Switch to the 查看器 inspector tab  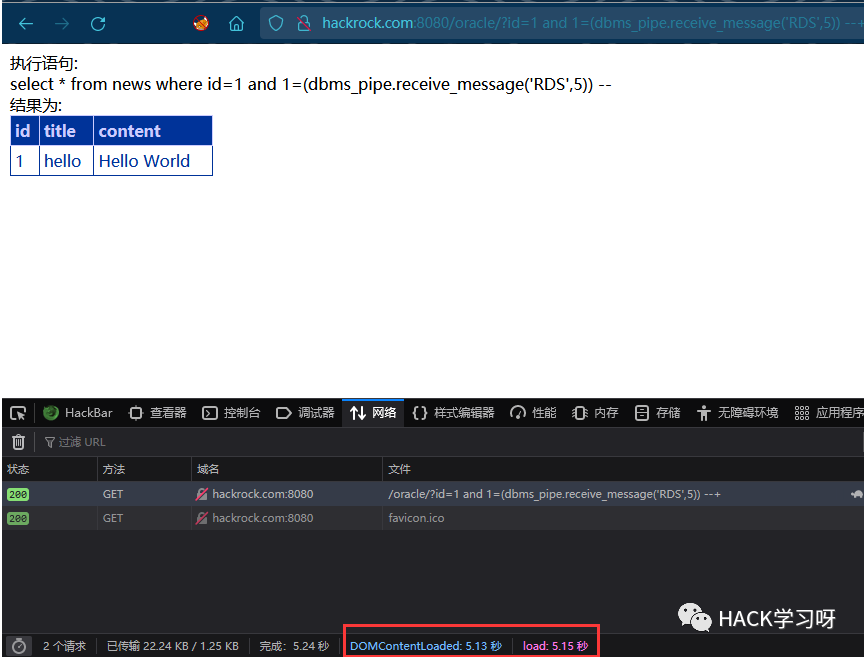pos(158,413)
